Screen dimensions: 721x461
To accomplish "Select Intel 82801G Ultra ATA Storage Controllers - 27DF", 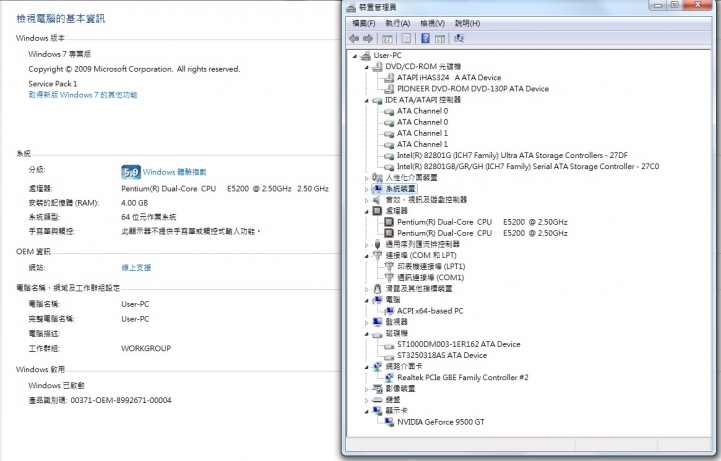I will [512, 155].
